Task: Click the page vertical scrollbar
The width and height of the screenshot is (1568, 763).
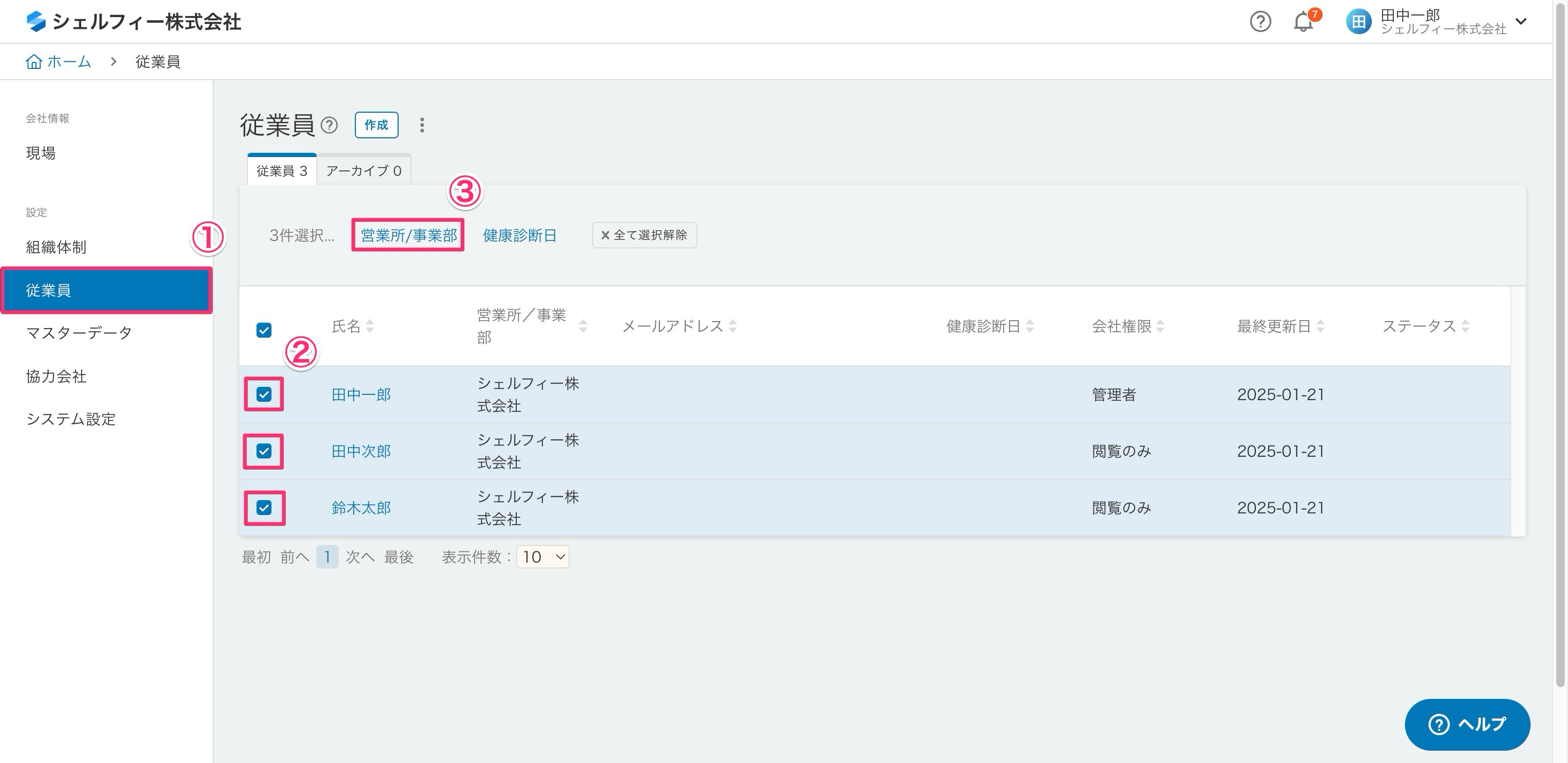Action: [1559, 365]
